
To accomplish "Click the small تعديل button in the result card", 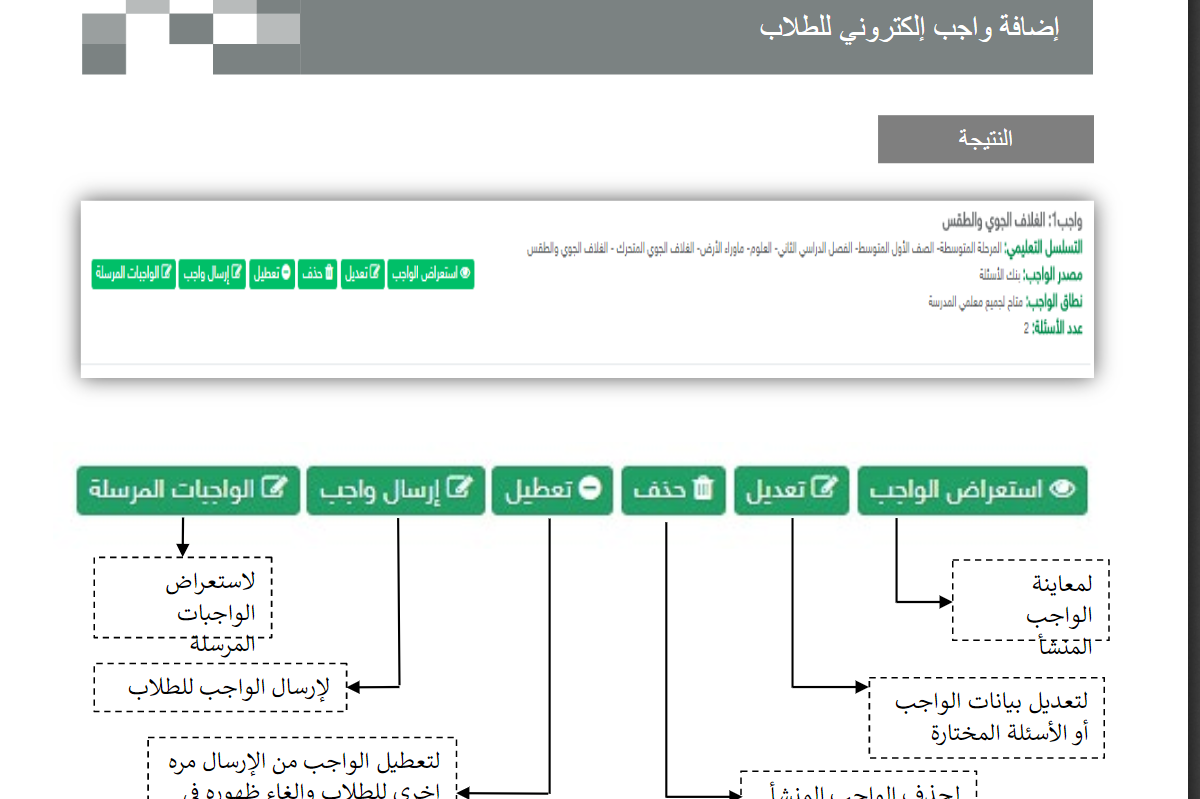I will pyautogui.click(x=362, y=274).
